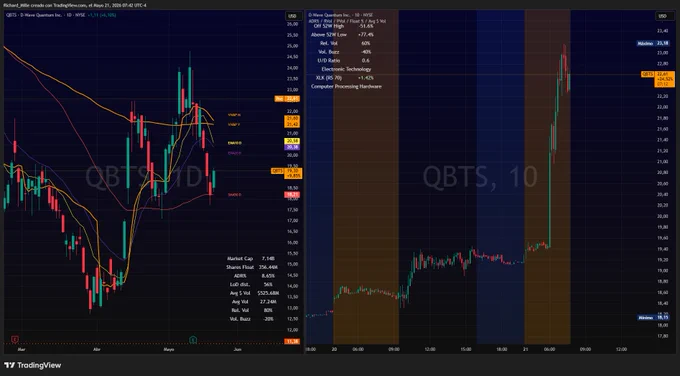680x376 pixels.
Task: Click the U/D Ratio 0.6 value
Action: point(366,61)
